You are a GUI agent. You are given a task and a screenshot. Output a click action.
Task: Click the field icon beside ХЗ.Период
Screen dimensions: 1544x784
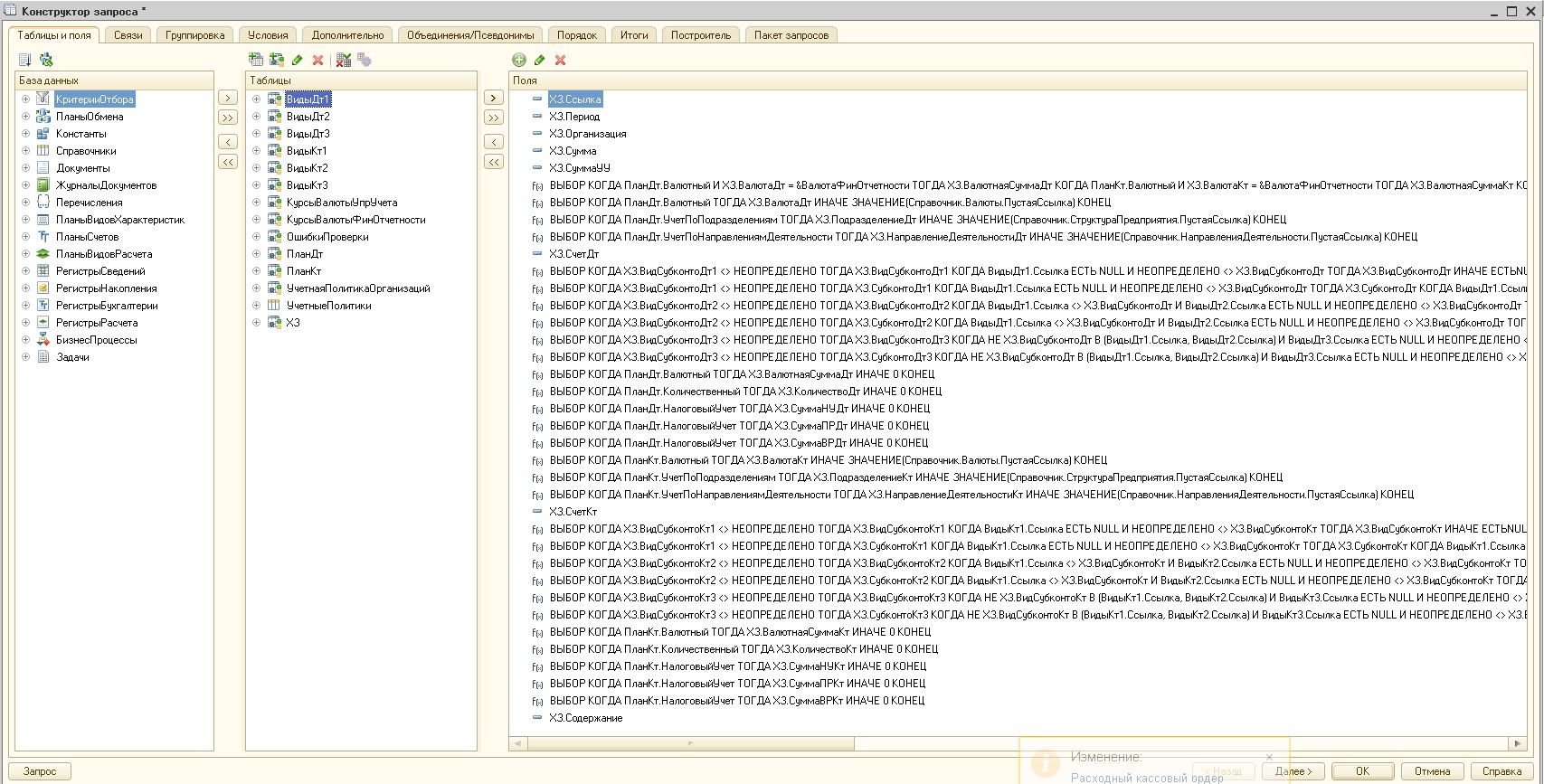point(537,116)
